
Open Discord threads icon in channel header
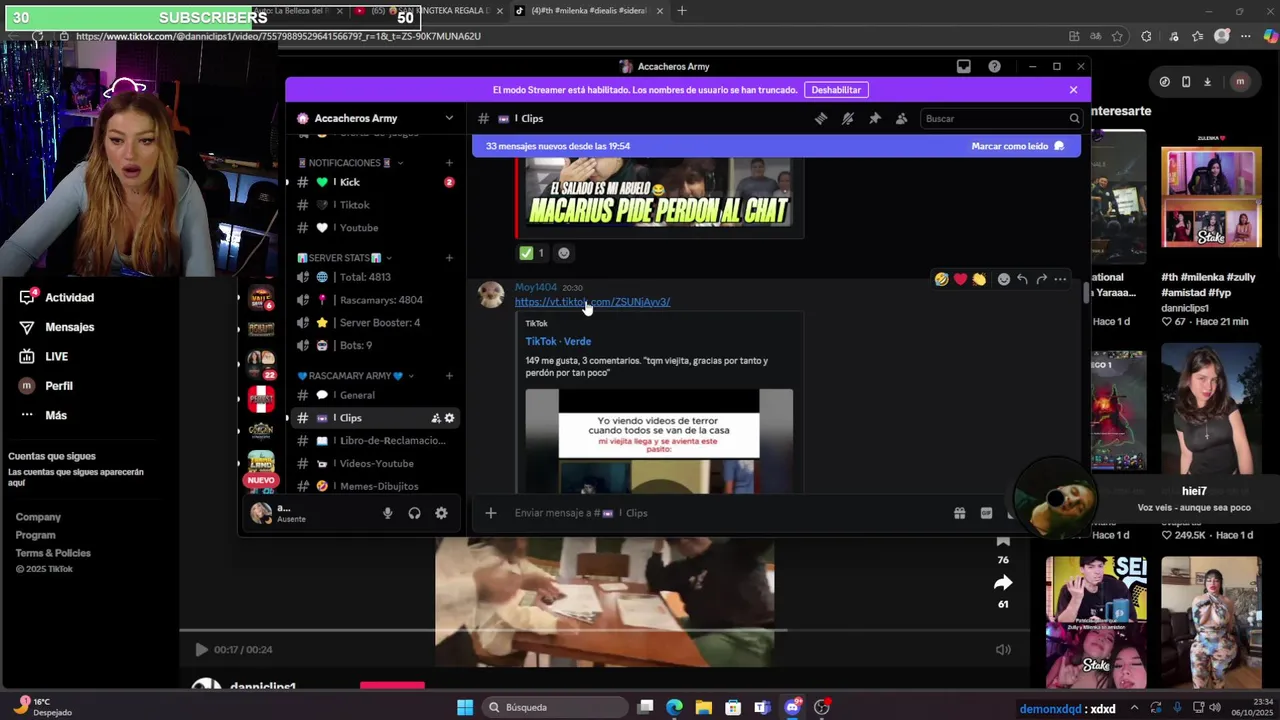coord(820,118)
